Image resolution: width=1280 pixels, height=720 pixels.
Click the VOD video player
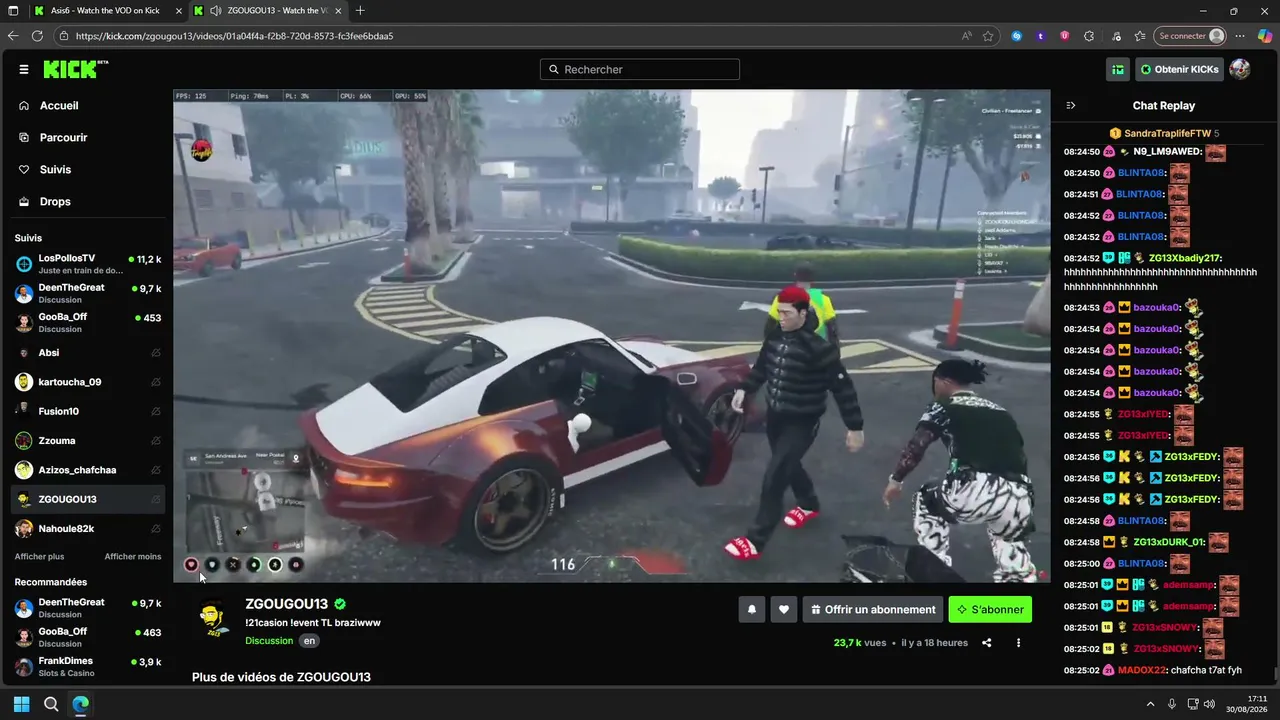612,336
